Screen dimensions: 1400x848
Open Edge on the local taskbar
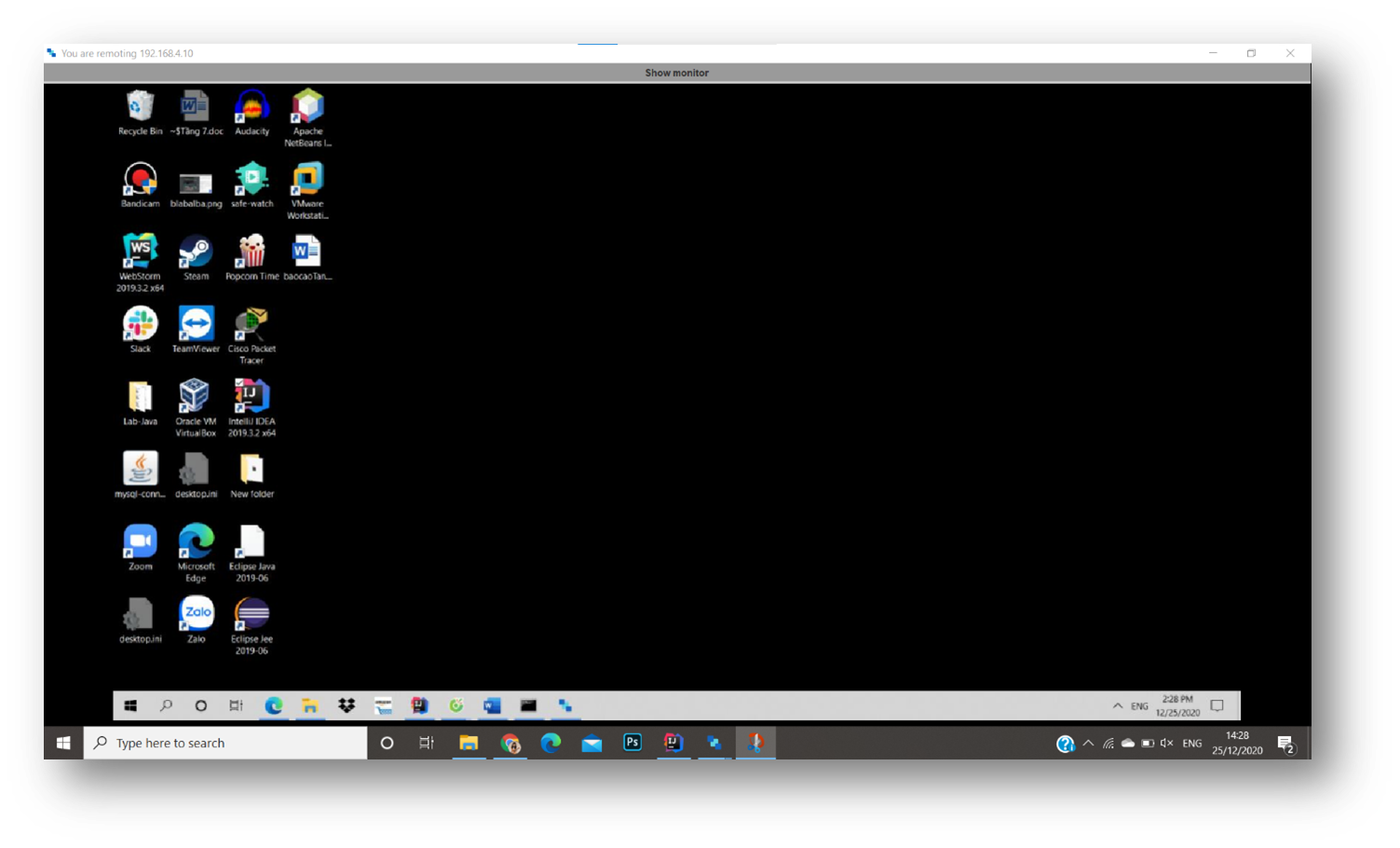550,743
